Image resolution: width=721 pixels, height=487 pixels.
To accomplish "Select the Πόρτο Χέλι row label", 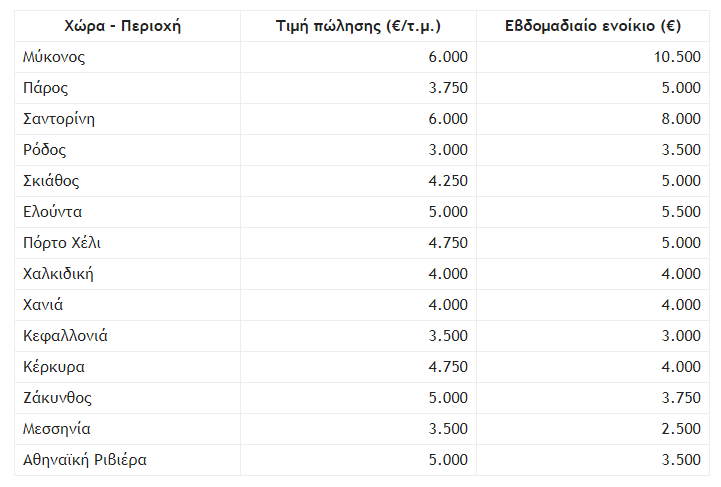I will pos(62,243).
